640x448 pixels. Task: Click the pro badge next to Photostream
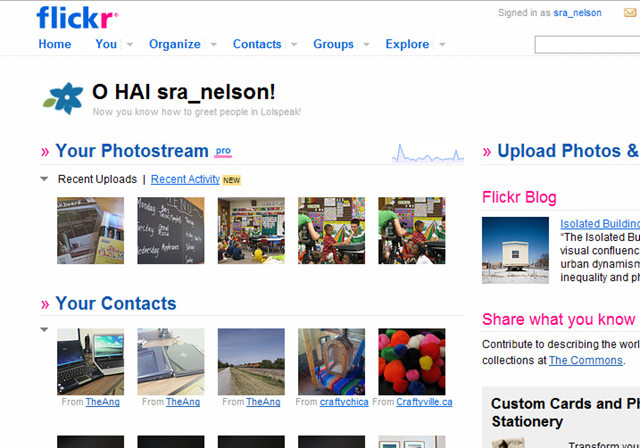(x=223, y=151)
